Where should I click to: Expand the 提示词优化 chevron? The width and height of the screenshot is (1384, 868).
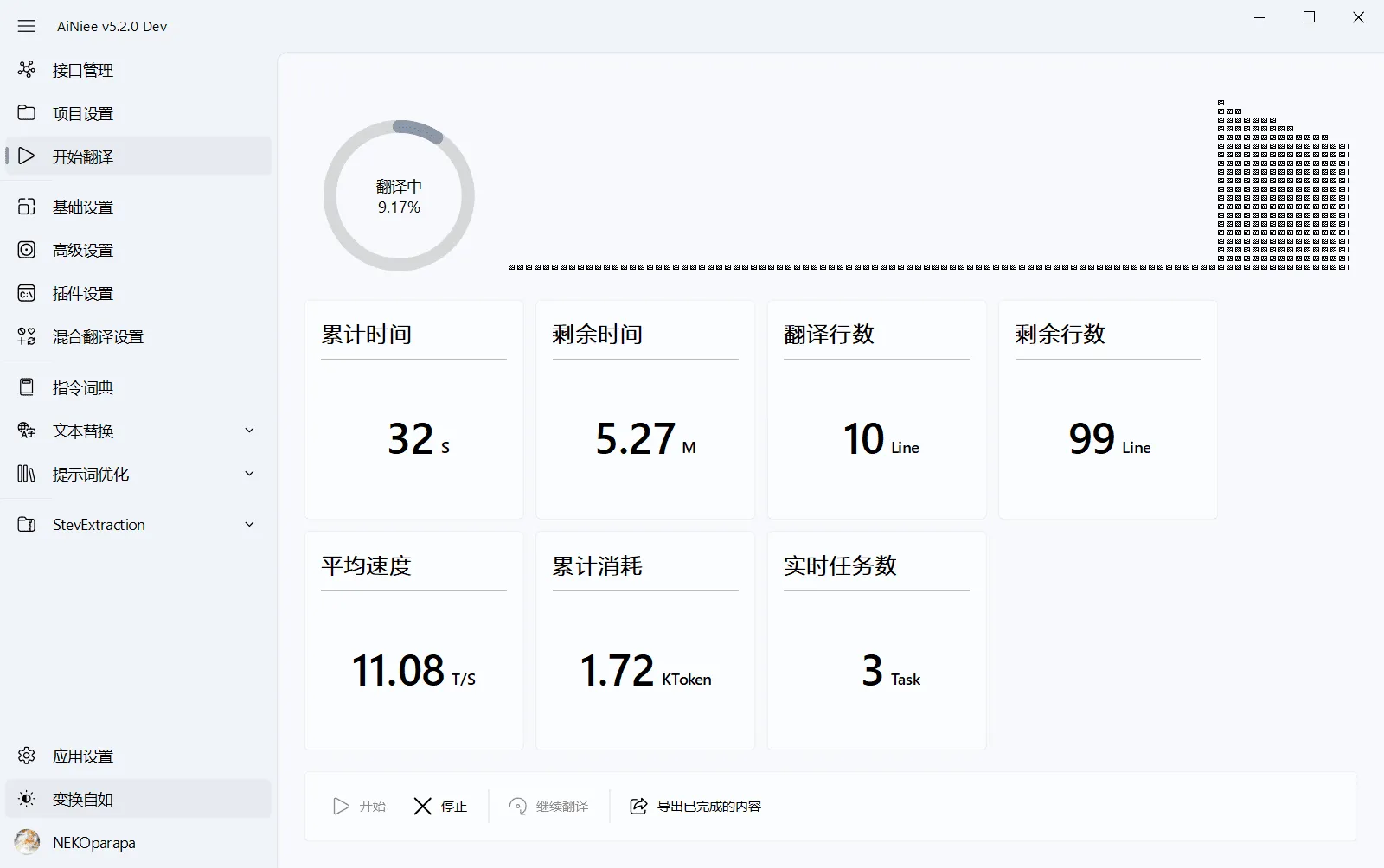(x=249, y=474)
